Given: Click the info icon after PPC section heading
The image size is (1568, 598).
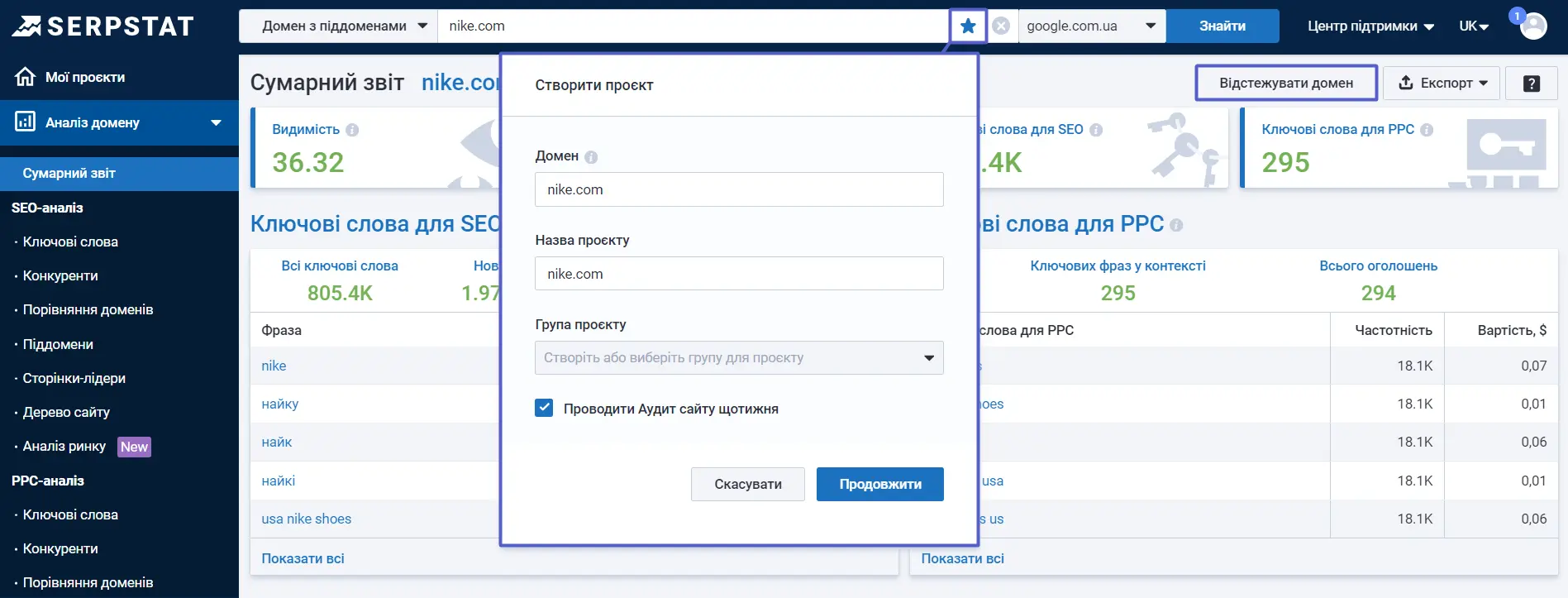Looking at the screenshot, I should tap(1176, 225).
